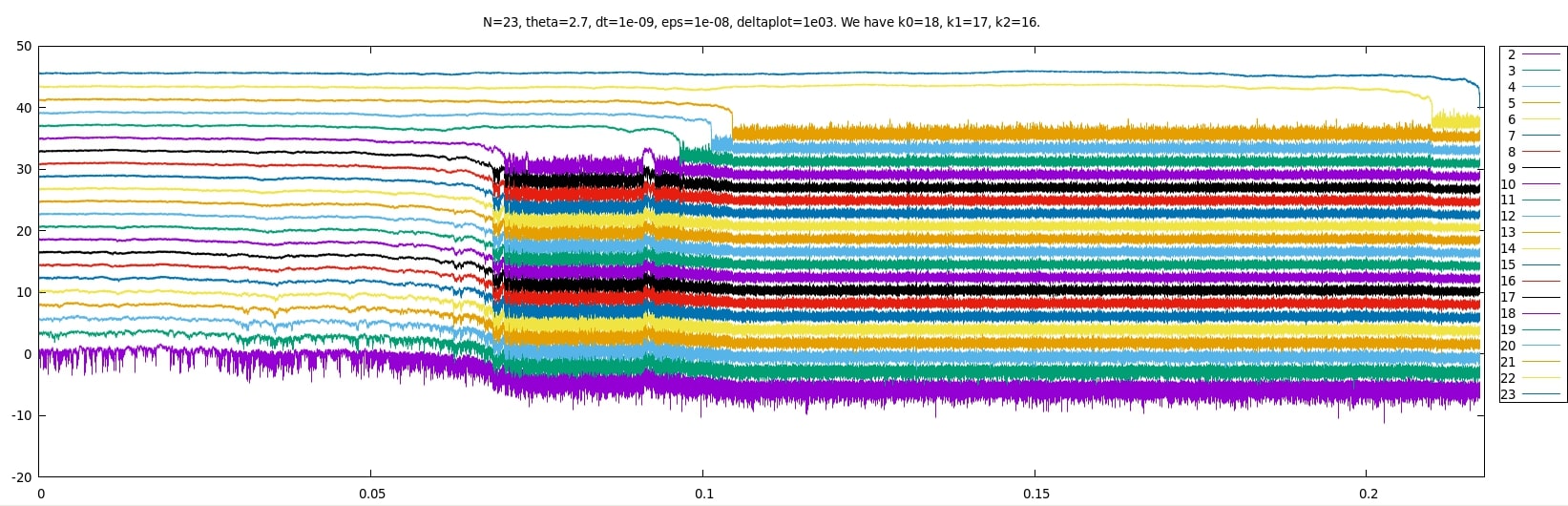
Task: Toggle legend entry labeled 11
Action: [x=1508, y=200]
